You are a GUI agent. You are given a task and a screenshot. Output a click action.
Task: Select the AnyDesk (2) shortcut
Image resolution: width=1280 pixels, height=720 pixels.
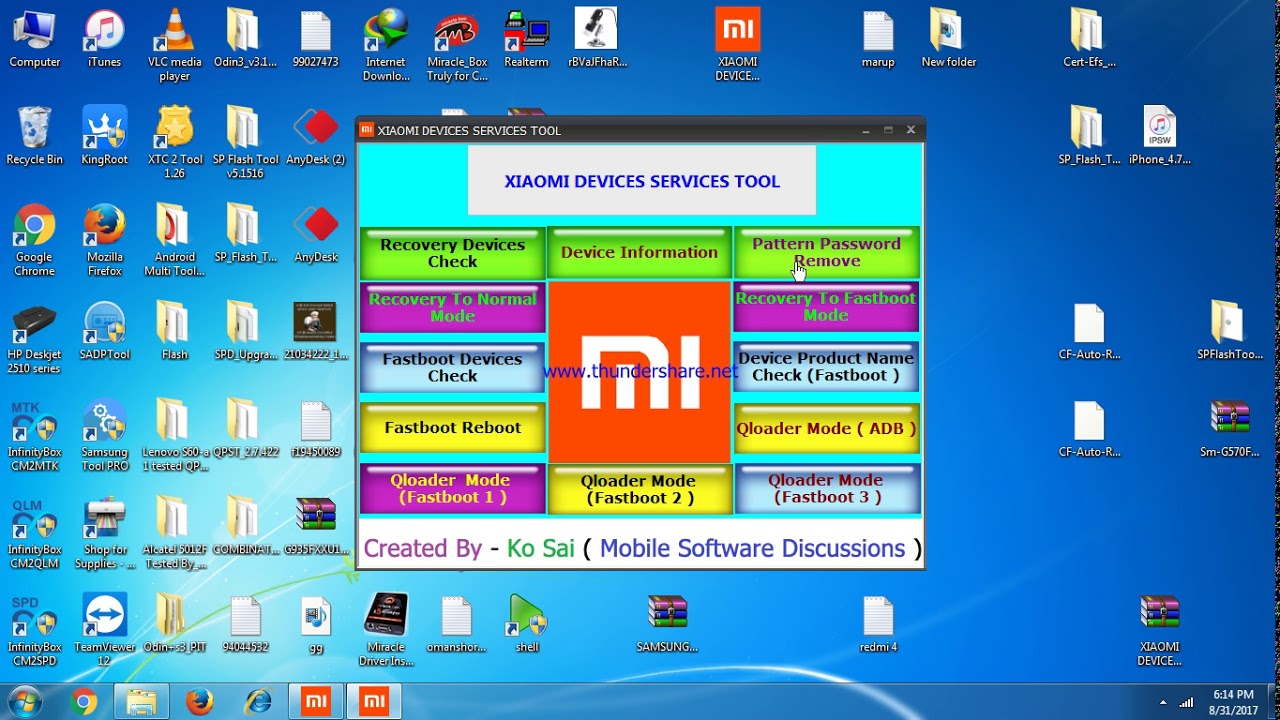click(x=316, y=137)
